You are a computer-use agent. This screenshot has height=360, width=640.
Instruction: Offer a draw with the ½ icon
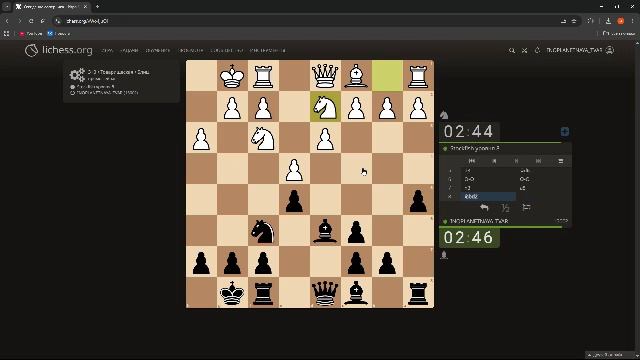pyautogui.click(x=505, y=208)
